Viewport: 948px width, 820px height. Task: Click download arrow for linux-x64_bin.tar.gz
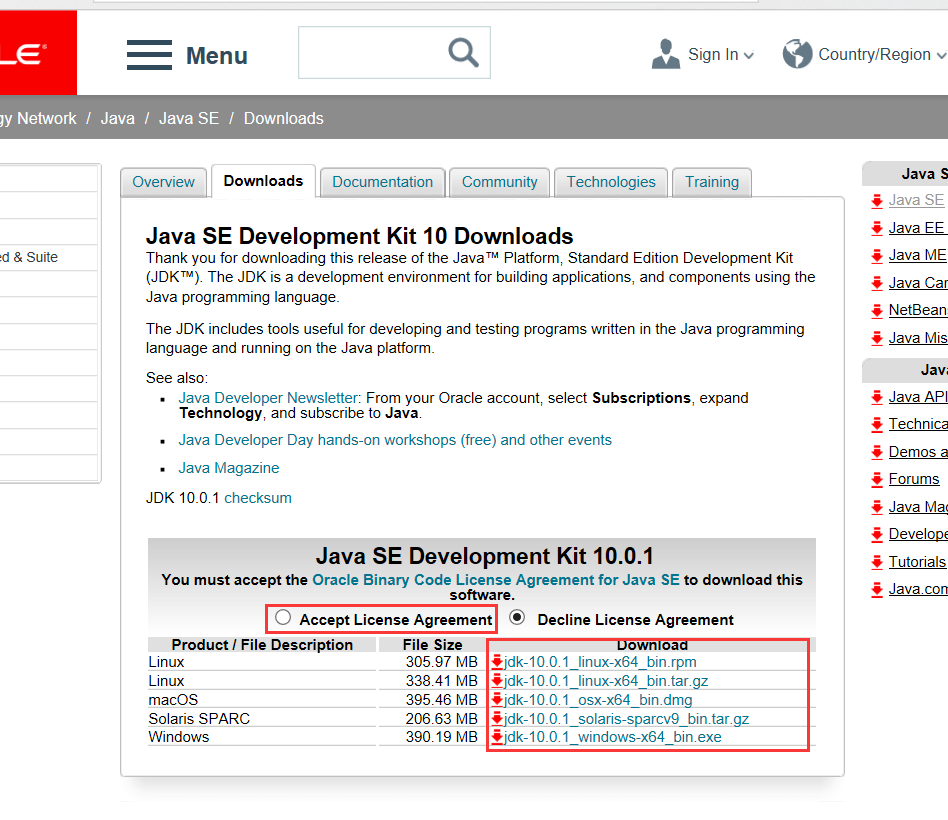pyautogui.click(x=497, y=681)
